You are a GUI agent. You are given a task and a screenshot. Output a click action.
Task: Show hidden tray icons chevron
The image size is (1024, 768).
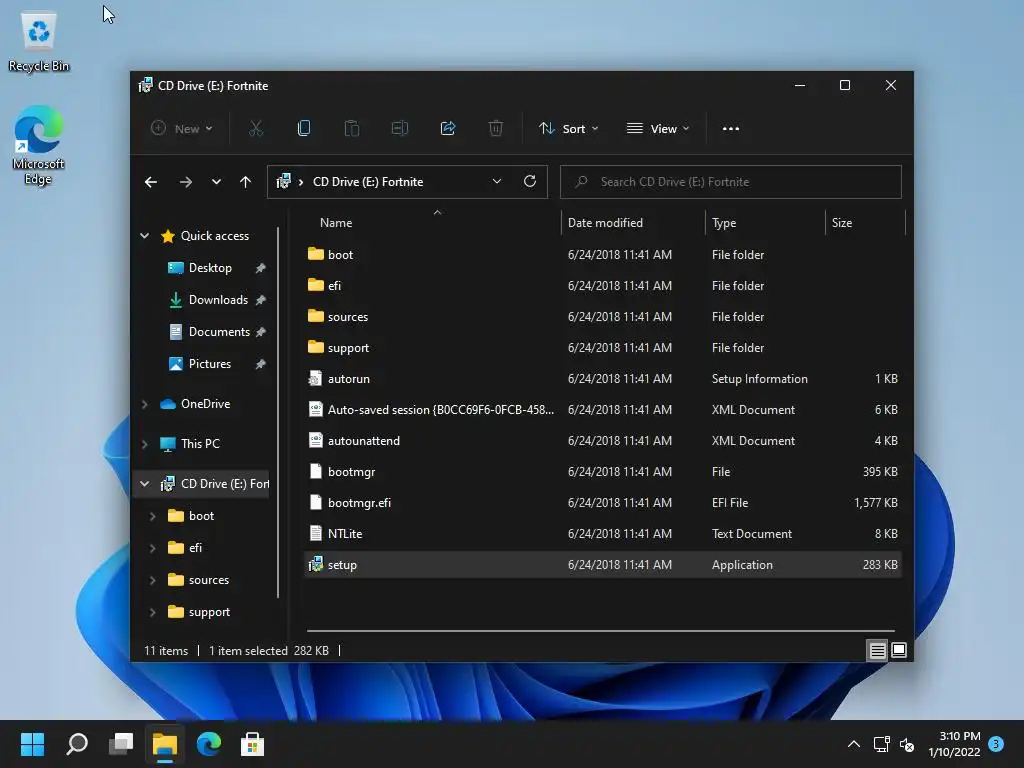(x=854, y=744)
